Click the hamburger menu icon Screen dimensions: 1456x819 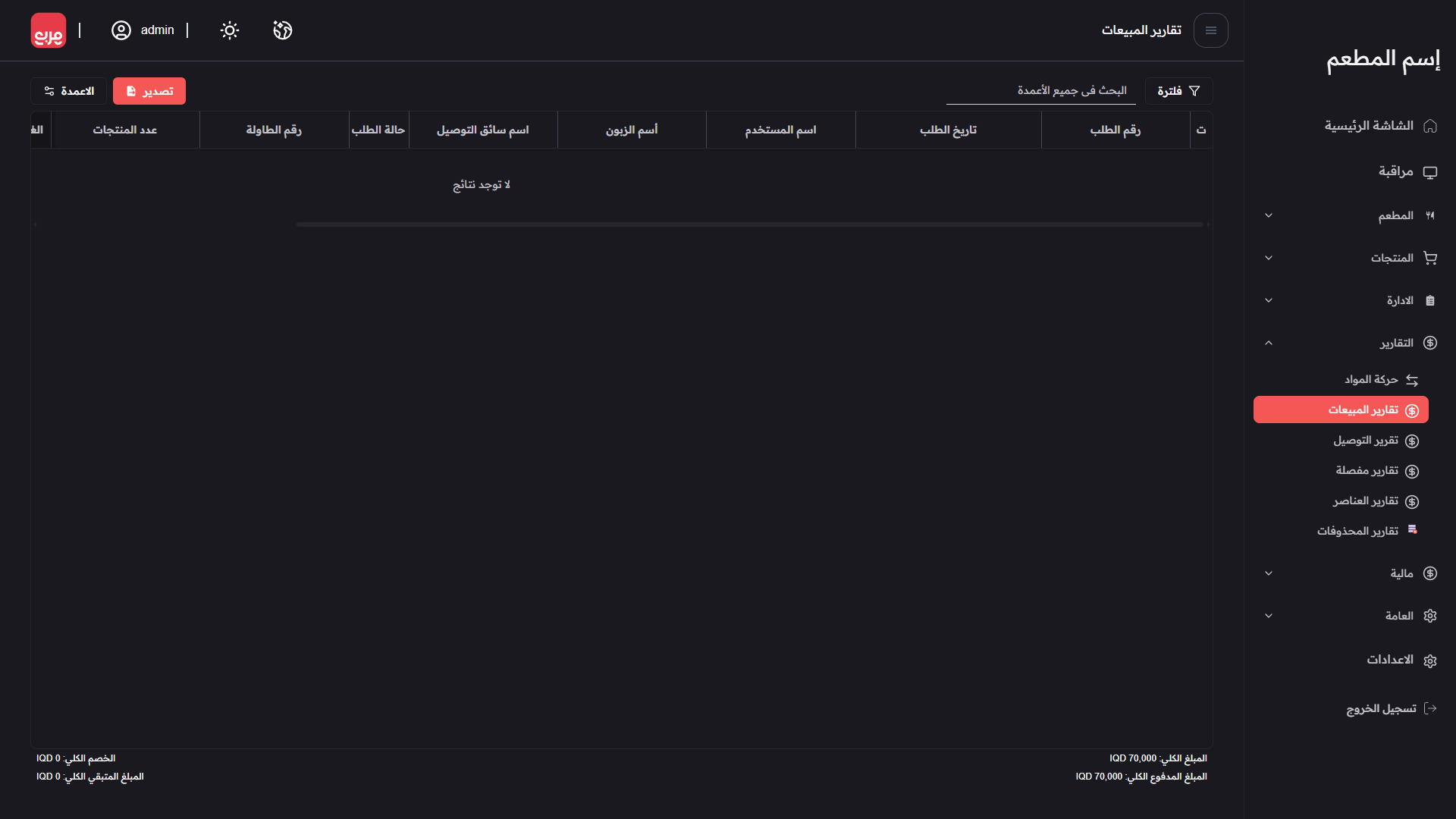[x=1210, y=30]
